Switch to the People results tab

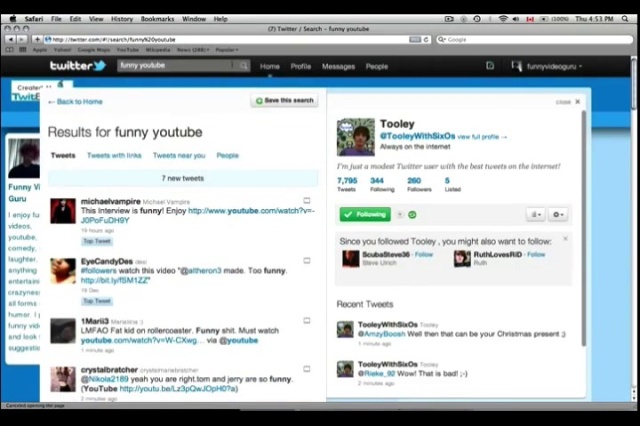[x=227, y=155]
